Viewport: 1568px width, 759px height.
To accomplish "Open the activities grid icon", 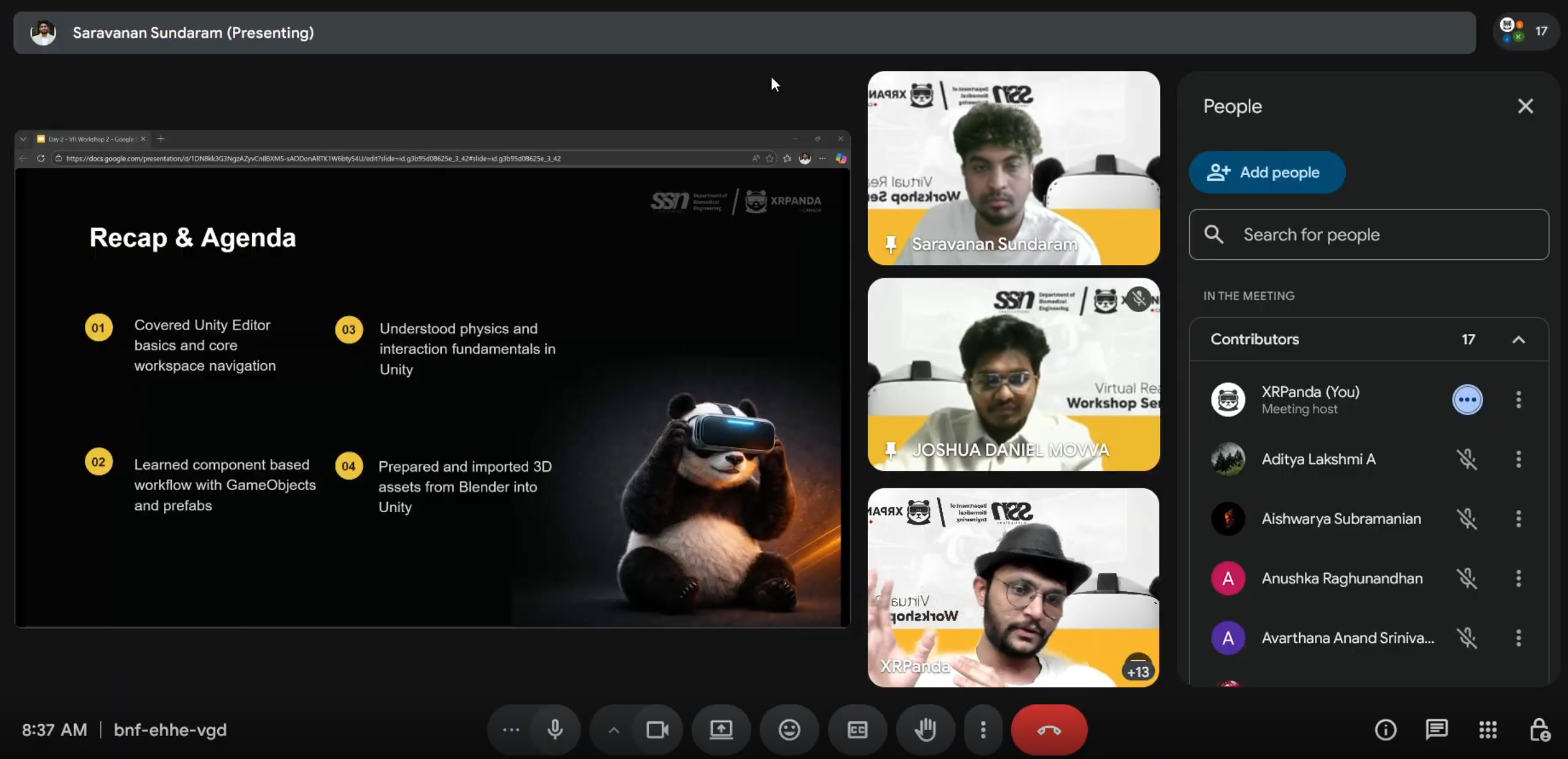I will [1488, 730].
